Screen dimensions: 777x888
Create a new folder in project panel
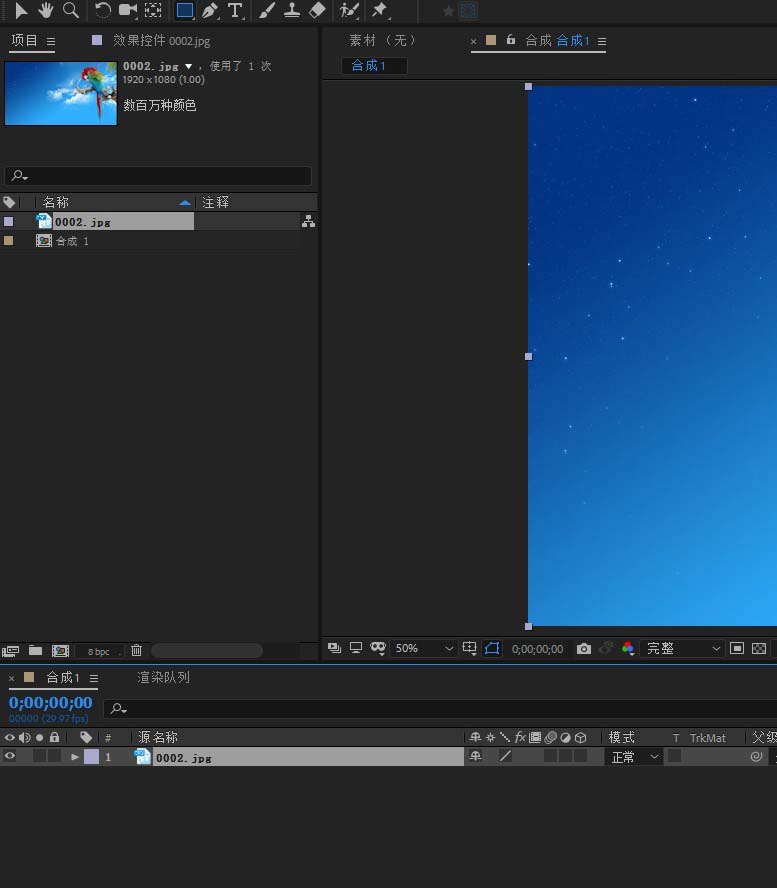(36, 650)
